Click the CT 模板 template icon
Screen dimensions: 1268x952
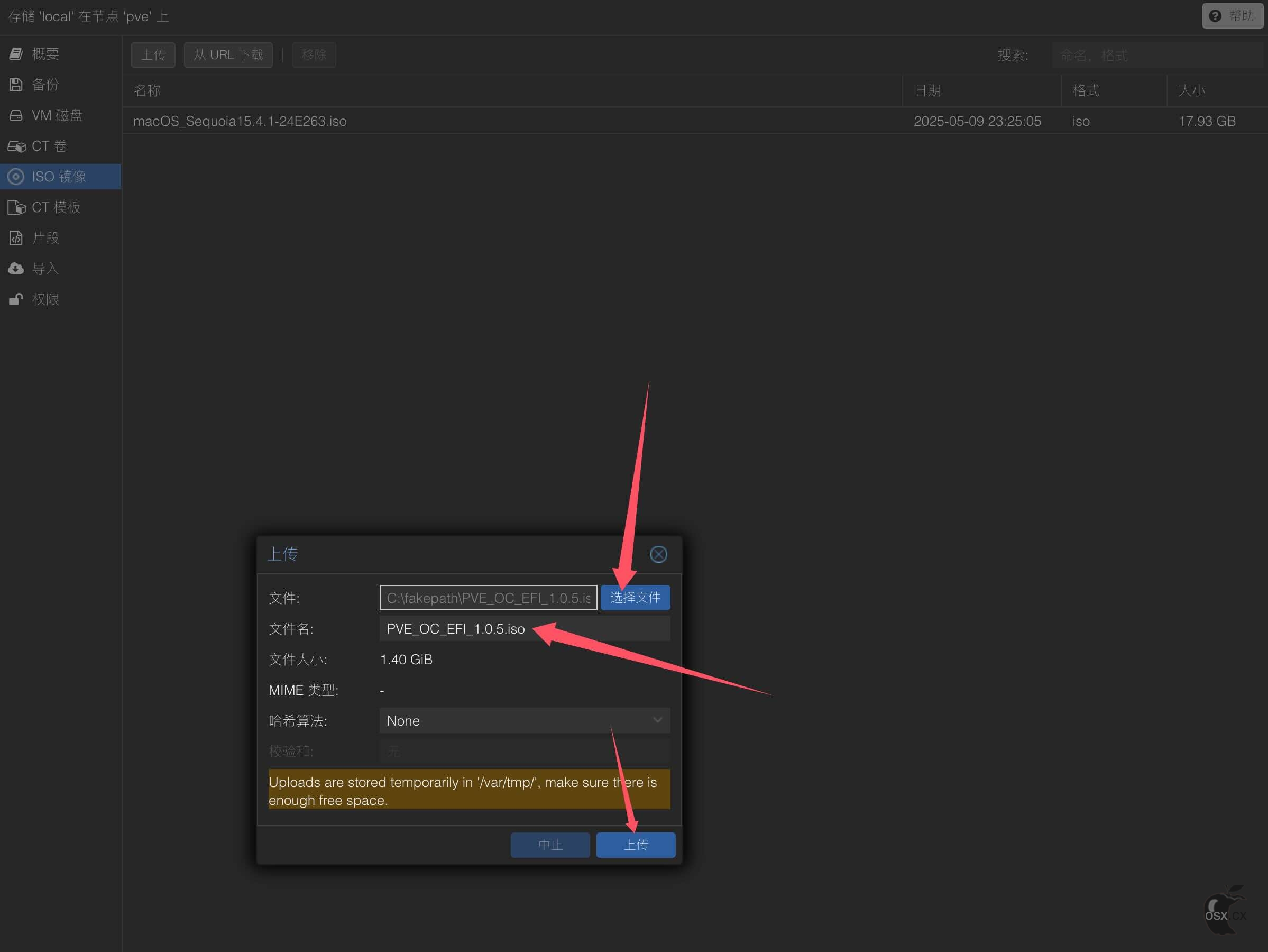coord(16,207)
